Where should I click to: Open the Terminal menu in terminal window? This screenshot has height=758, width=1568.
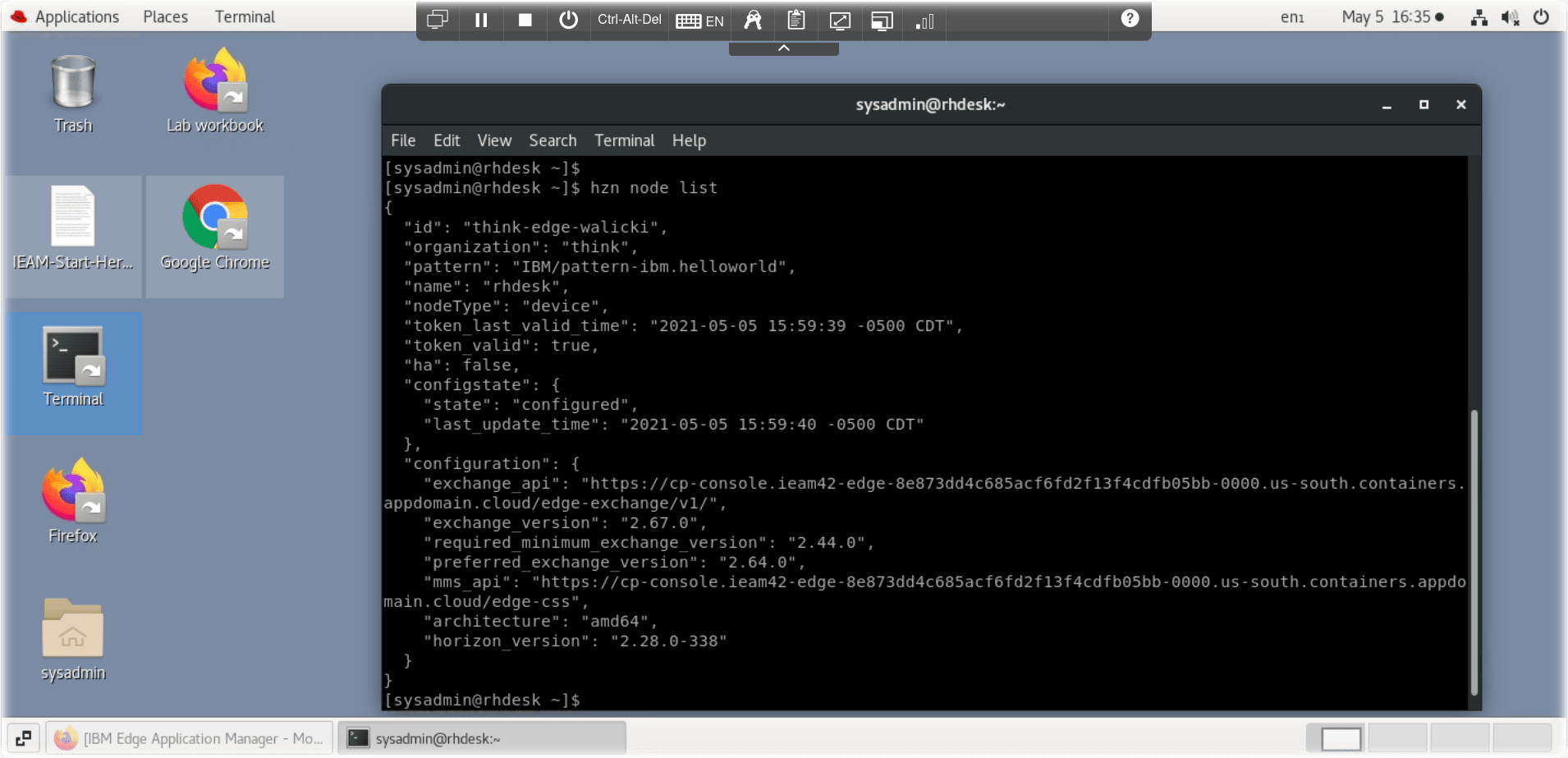[x=624, y=140]
